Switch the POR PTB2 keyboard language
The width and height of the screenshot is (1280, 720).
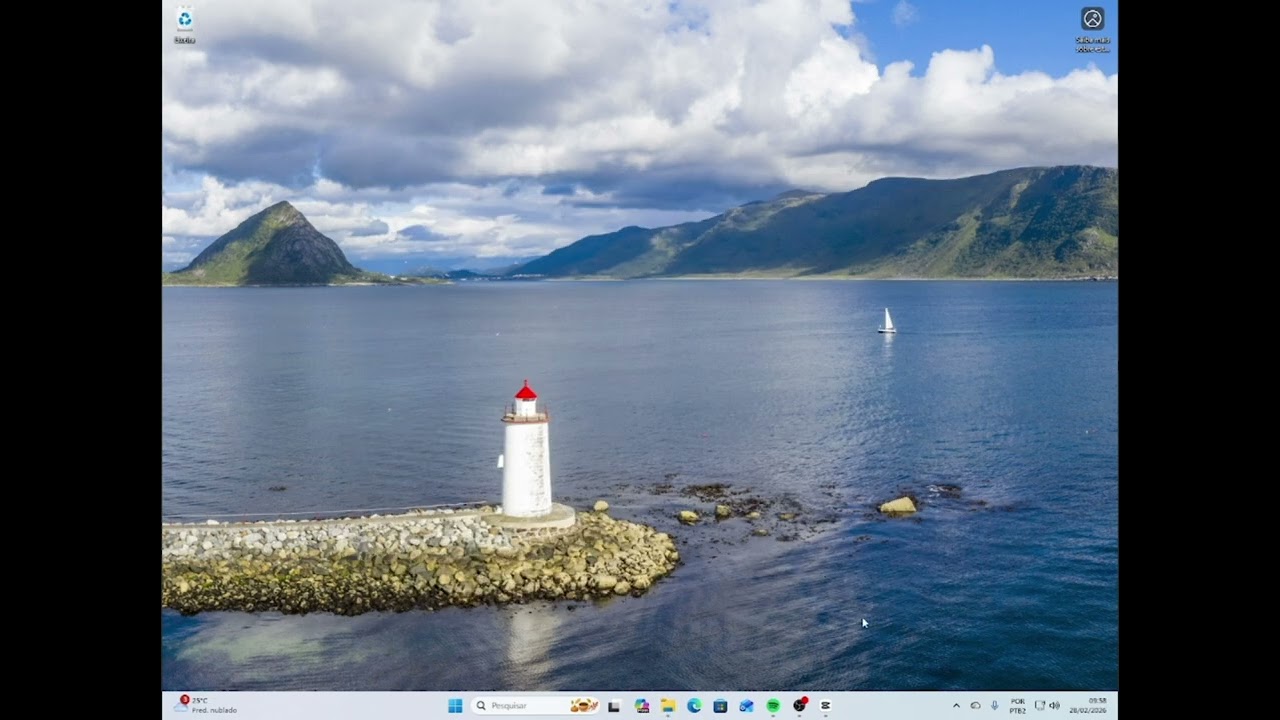[1017, 706]
